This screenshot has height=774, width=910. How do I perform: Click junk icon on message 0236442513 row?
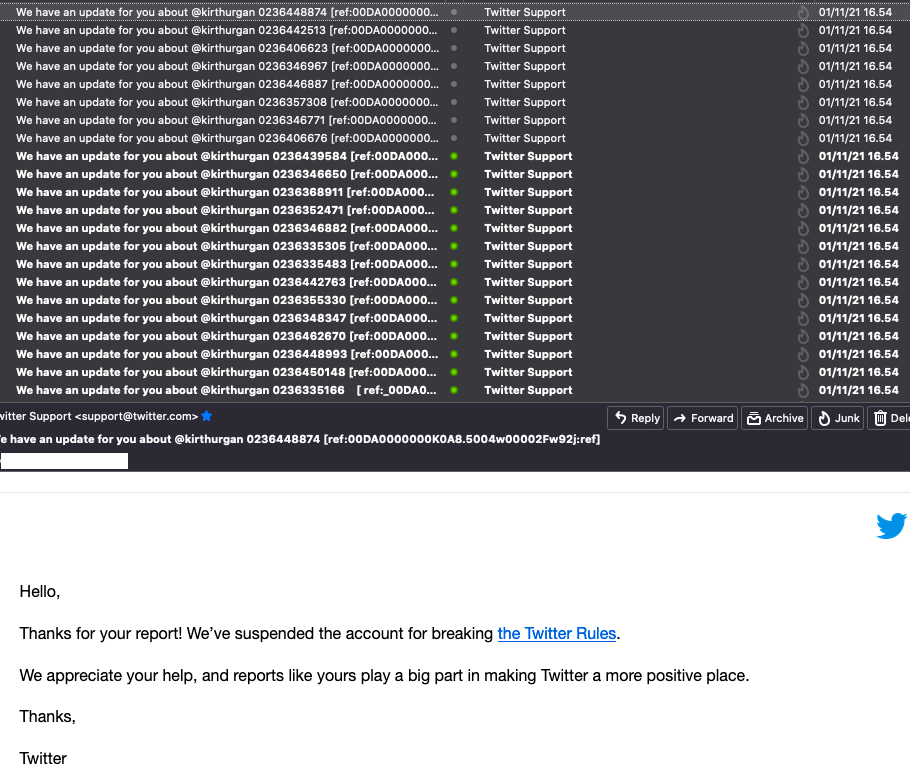pos(803,31)
